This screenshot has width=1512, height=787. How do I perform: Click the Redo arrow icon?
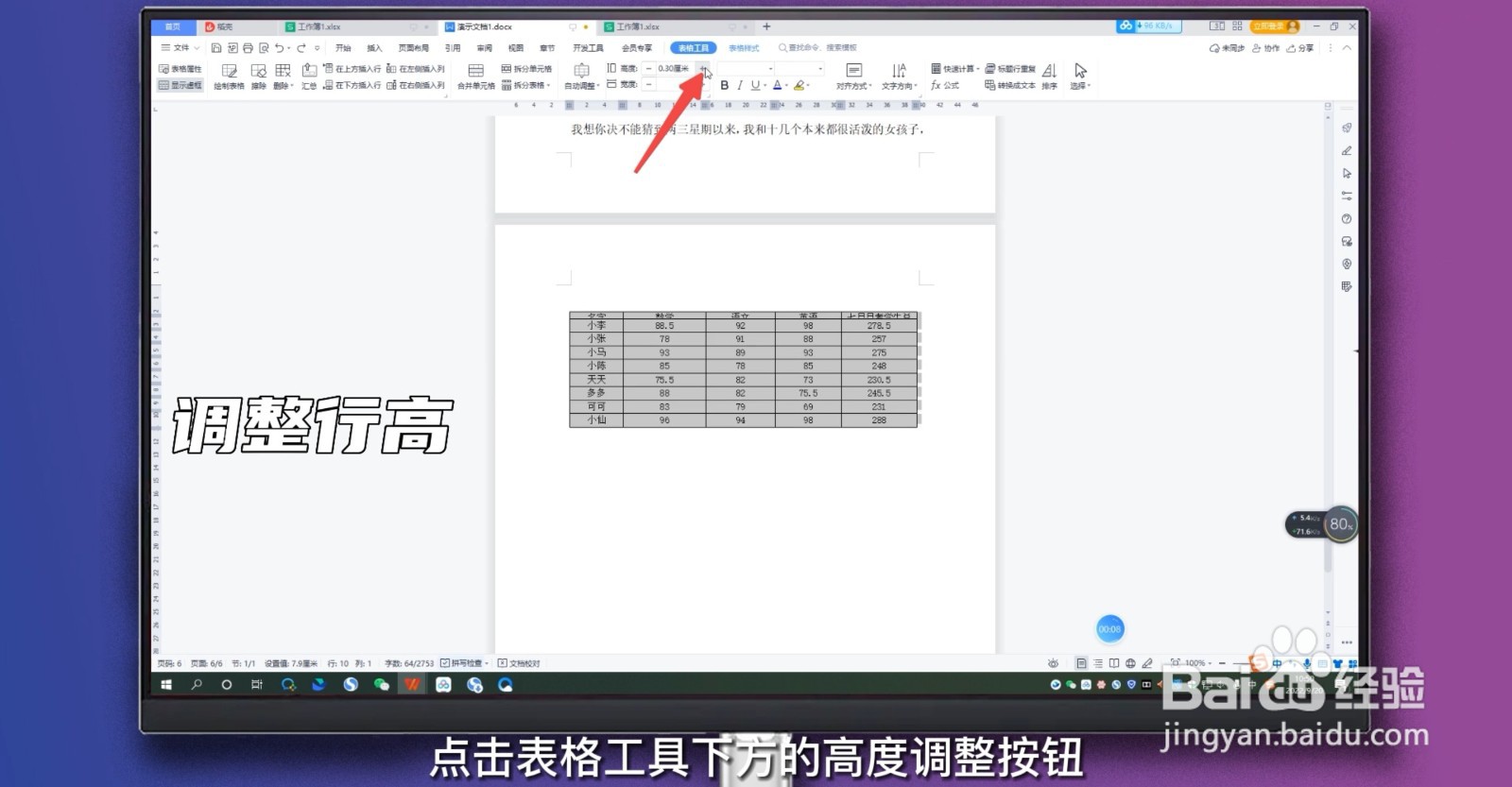[301, 47]
